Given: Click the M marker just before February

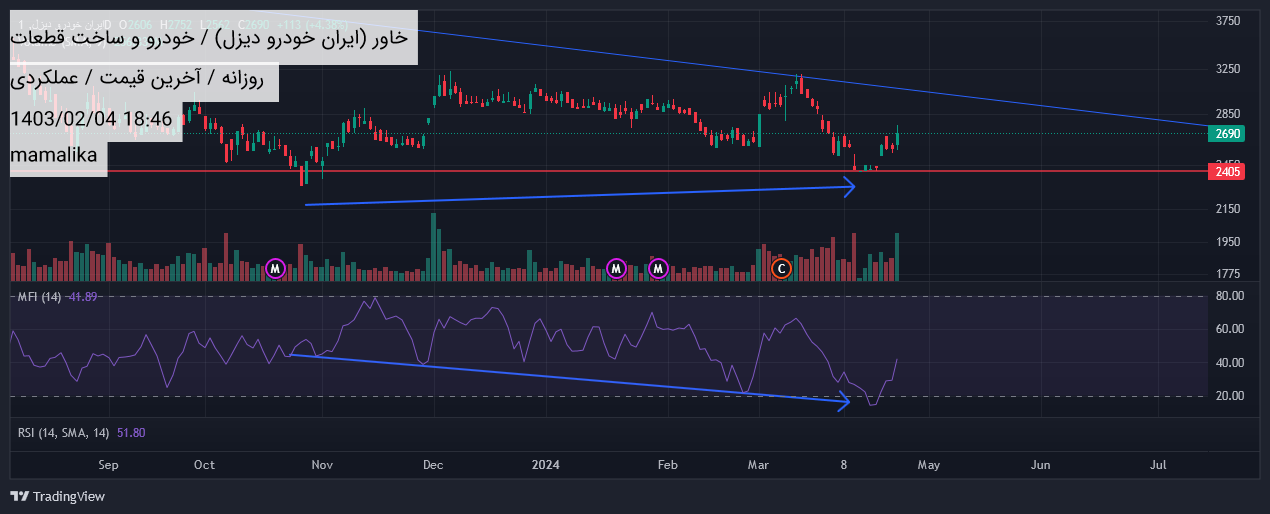Looking at the screenshot, I should pyautogui.click(x=658, y=268).
